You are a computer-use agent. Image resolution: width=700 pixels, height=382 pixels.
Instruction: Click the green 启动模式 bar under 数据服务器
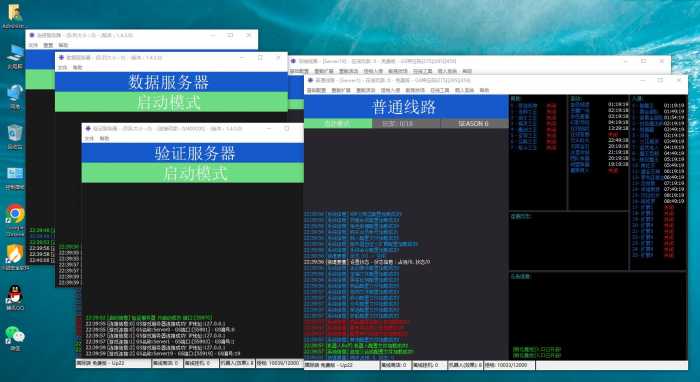point(171,102)
